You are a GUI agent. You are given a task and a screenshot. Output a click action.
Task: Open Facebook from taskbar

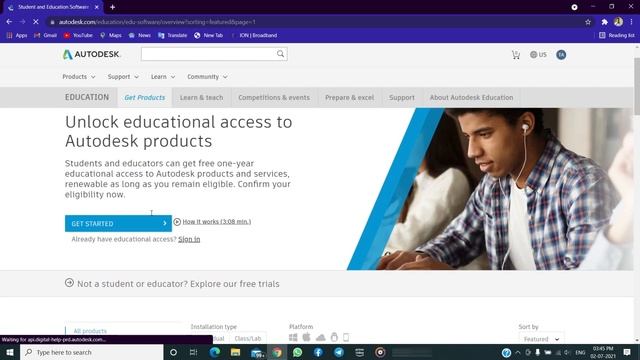[318, 352]
